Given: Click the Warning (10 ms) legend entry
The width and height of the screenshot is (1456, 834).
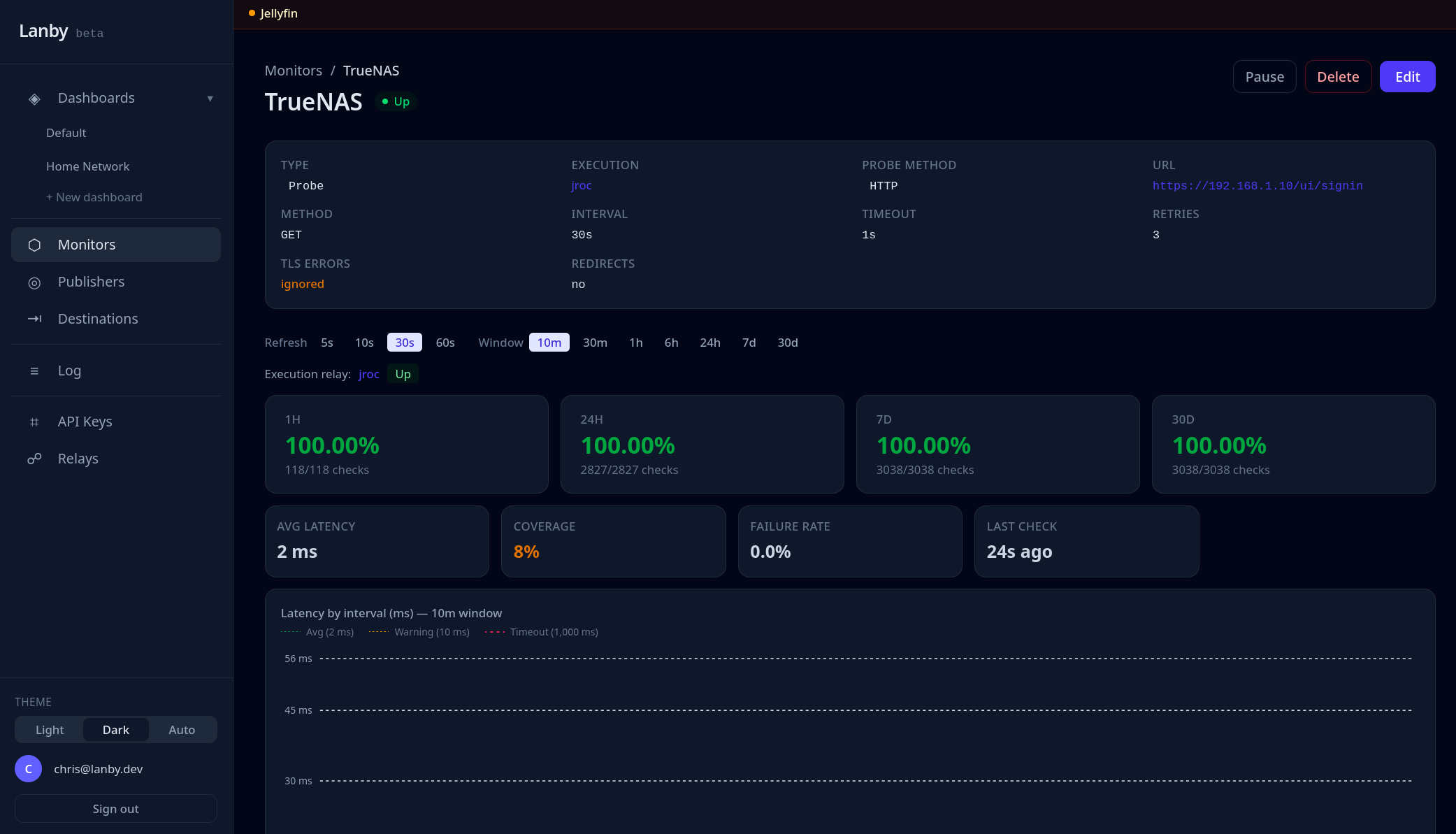Looking at the screenshot, I should [x=419, y=632].
